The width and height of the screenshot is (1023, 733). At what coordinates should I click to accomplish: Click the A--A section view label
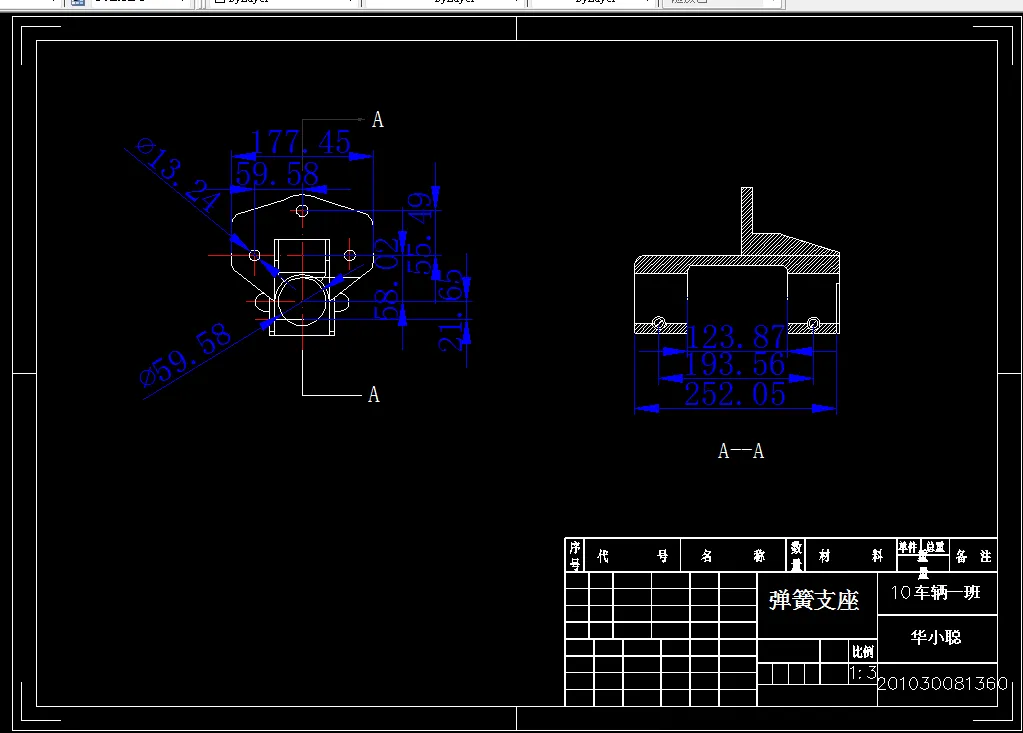point(741,451)
